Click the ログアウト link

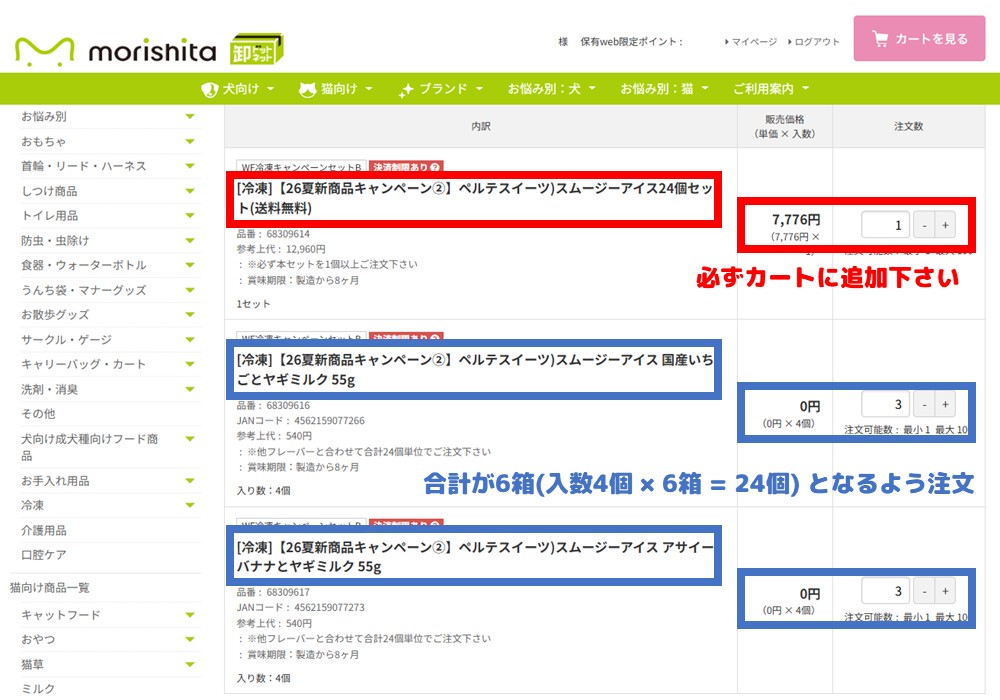(x=813, y=41)
